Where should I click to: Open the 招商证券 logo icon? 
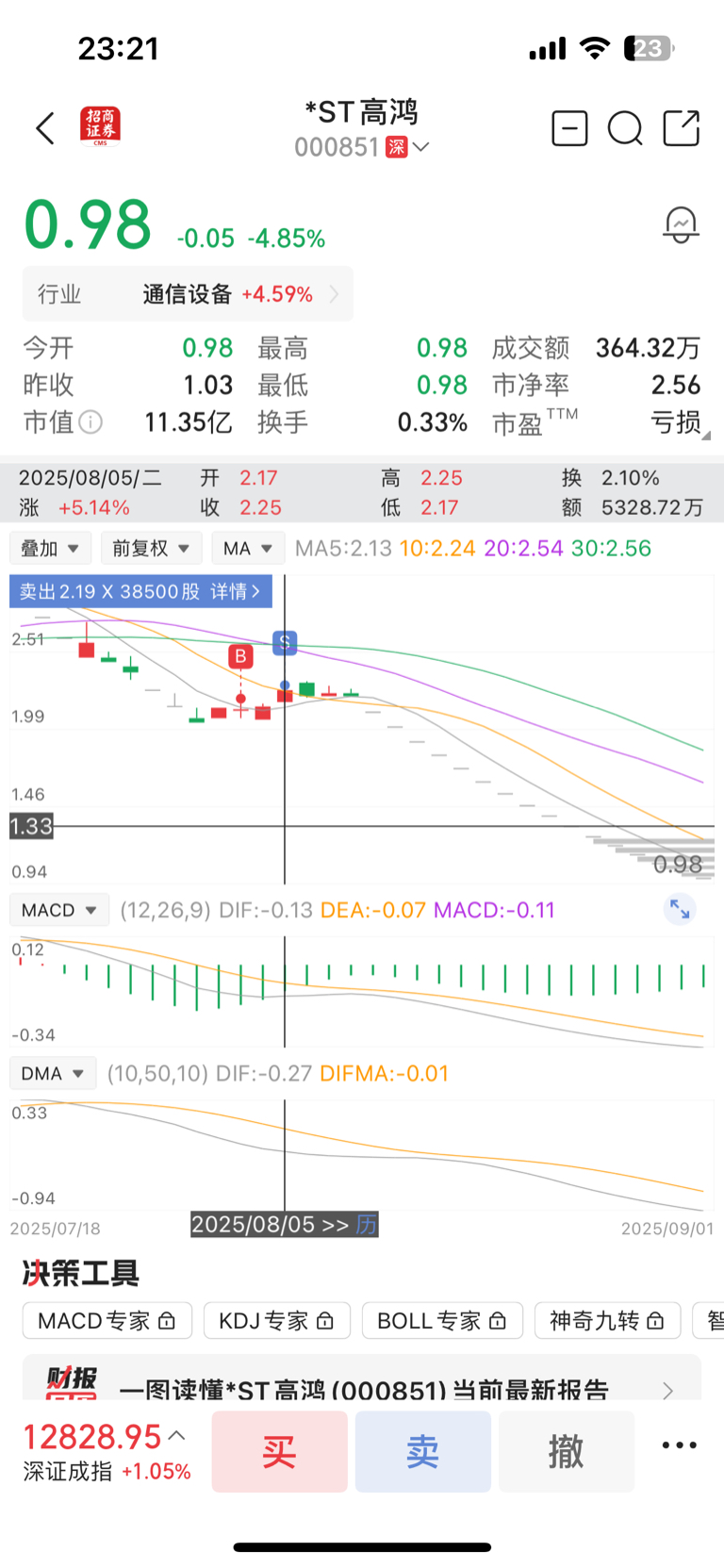100,126
